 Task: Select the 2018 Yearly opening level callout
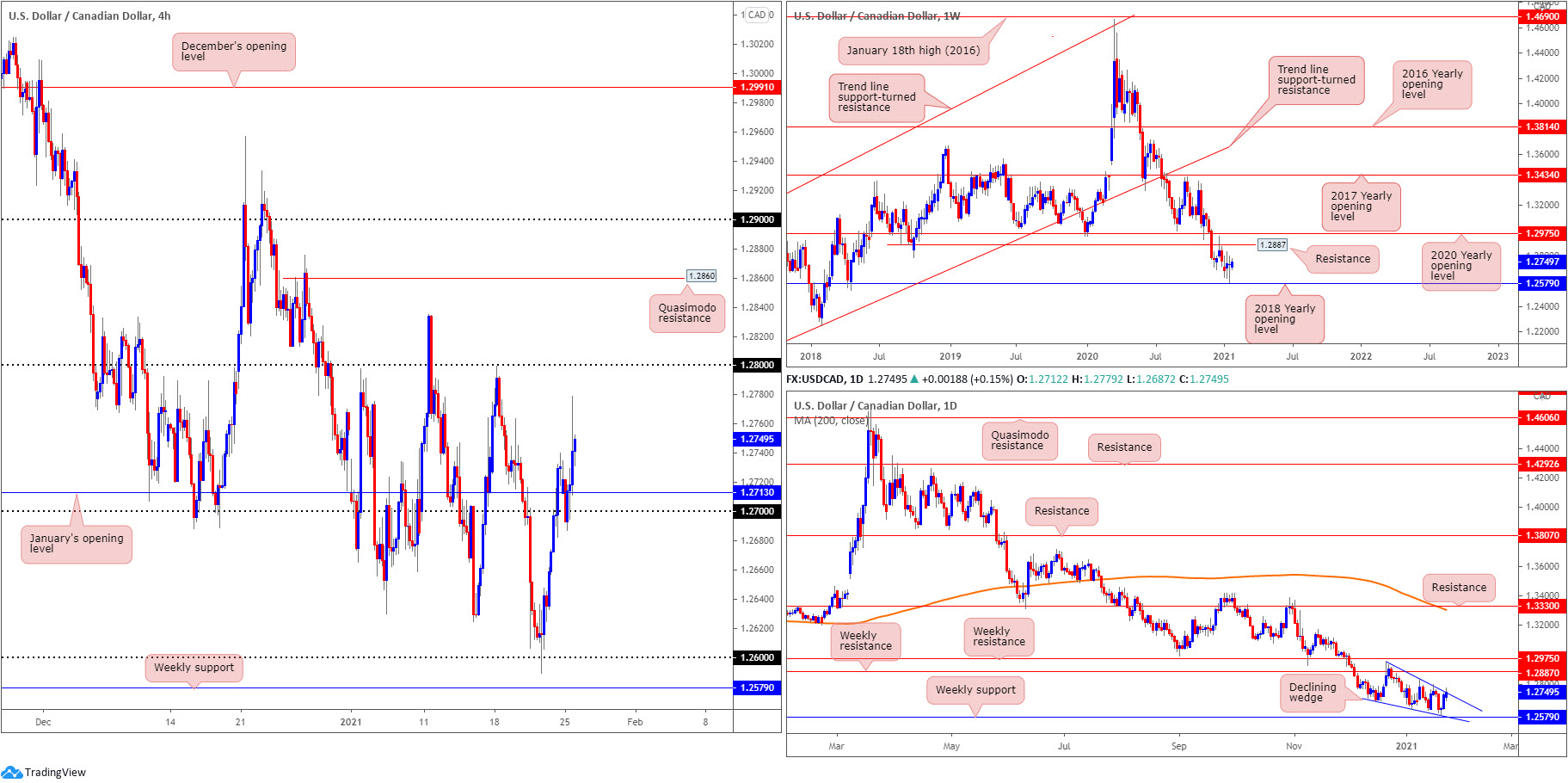(1284, 319)
